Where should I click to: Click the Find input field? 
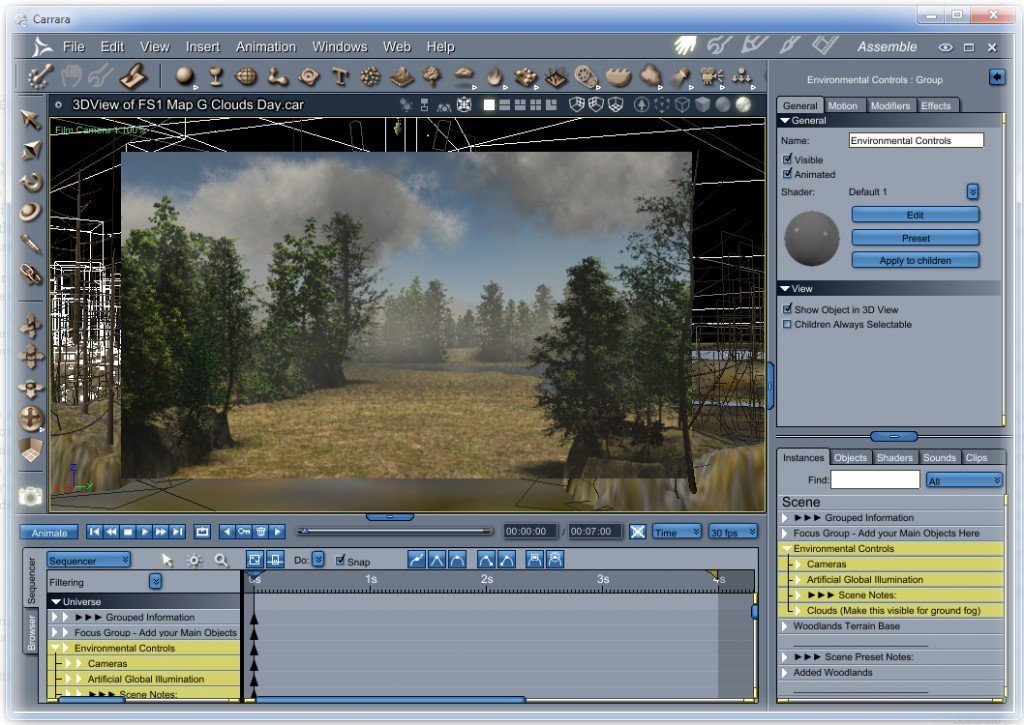pyautogui.click(x=875, y=480)
